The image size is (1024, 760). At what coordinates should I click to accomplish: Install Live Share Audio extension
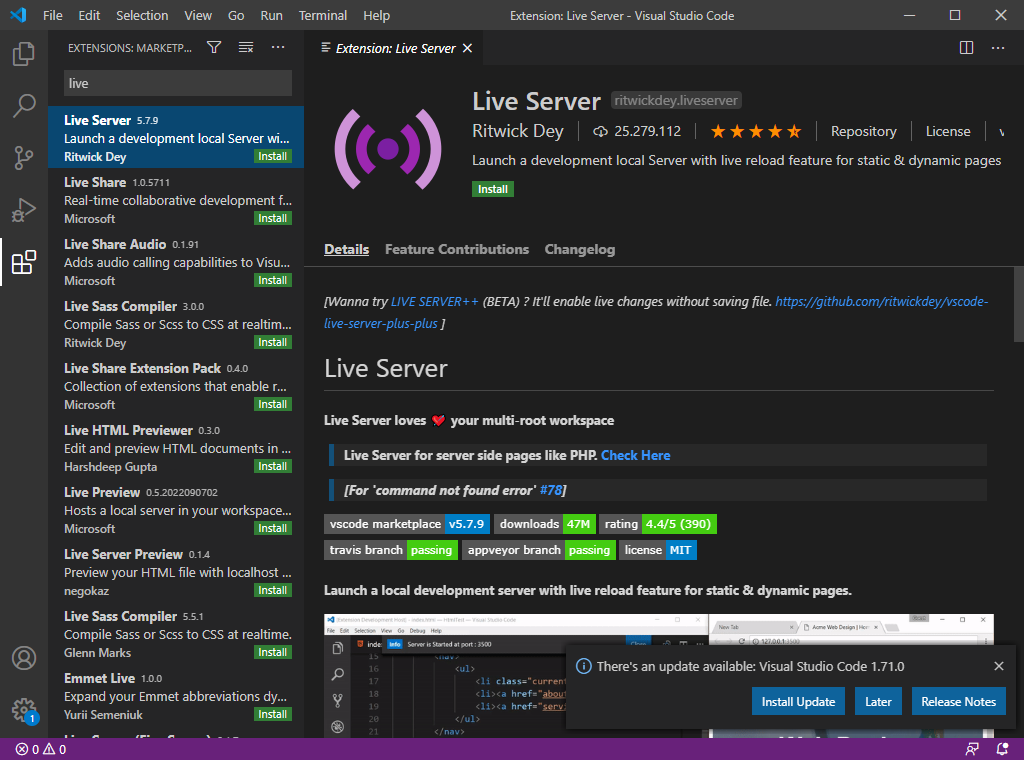point(272,281)
